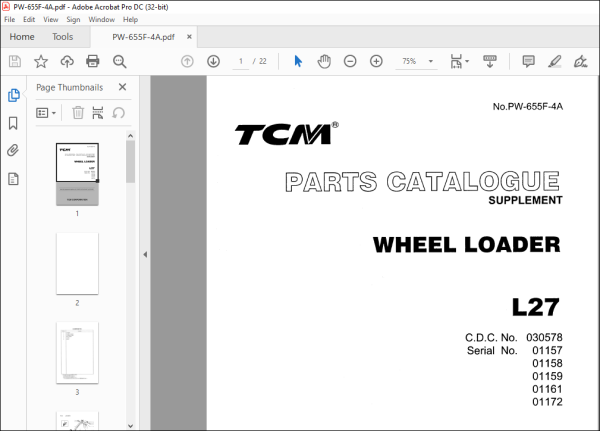Open the thumbnails options dropdown menu
Image resolution: width=600 pixels, height=431 pixels.
46,113
